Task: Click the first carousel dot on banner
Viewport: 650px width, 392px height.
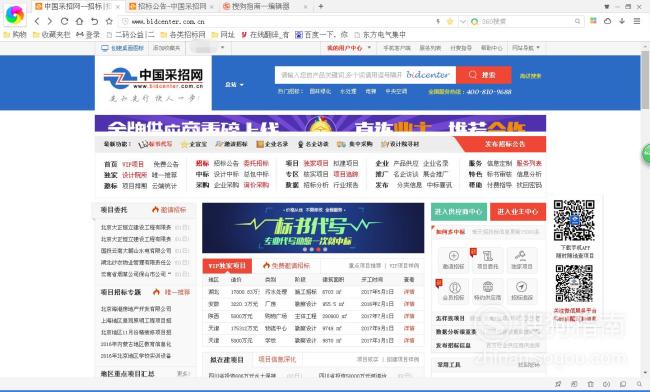Action: tap(305, 249)
